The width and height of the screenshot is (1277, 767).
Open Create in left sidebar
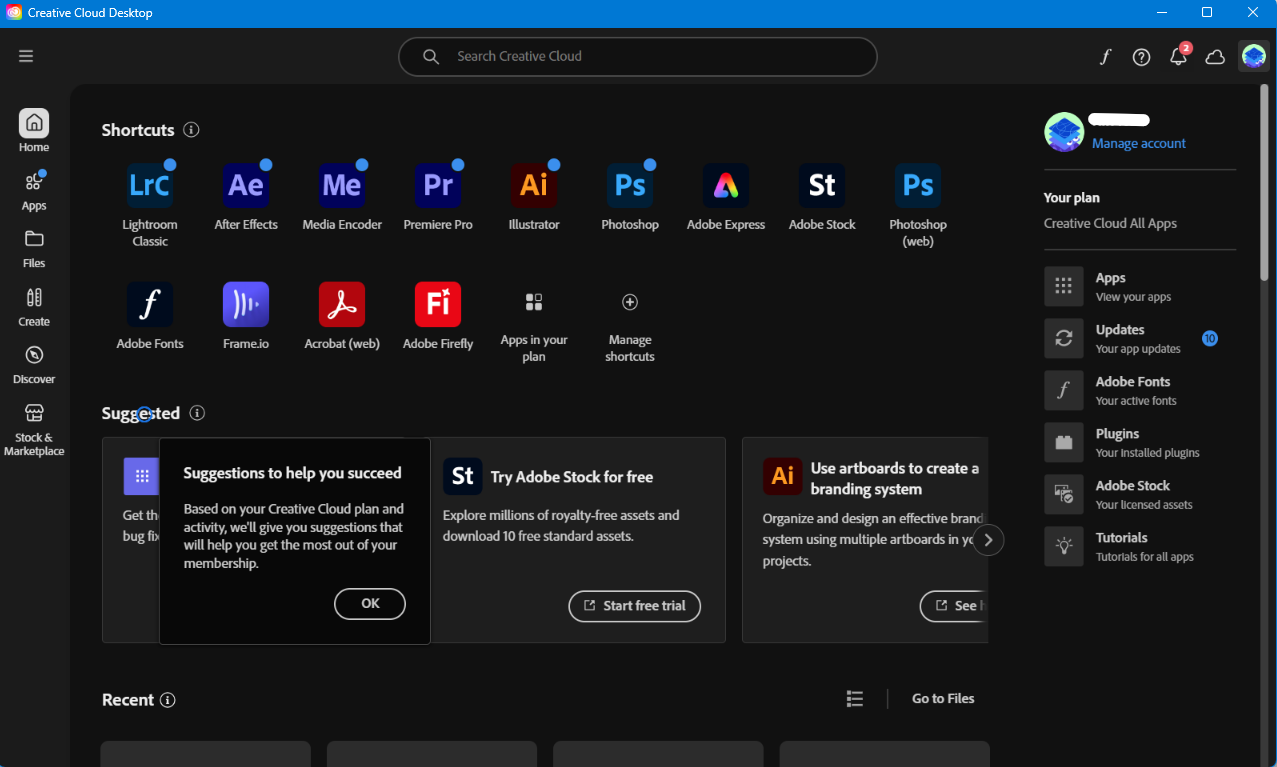point(34,306)
